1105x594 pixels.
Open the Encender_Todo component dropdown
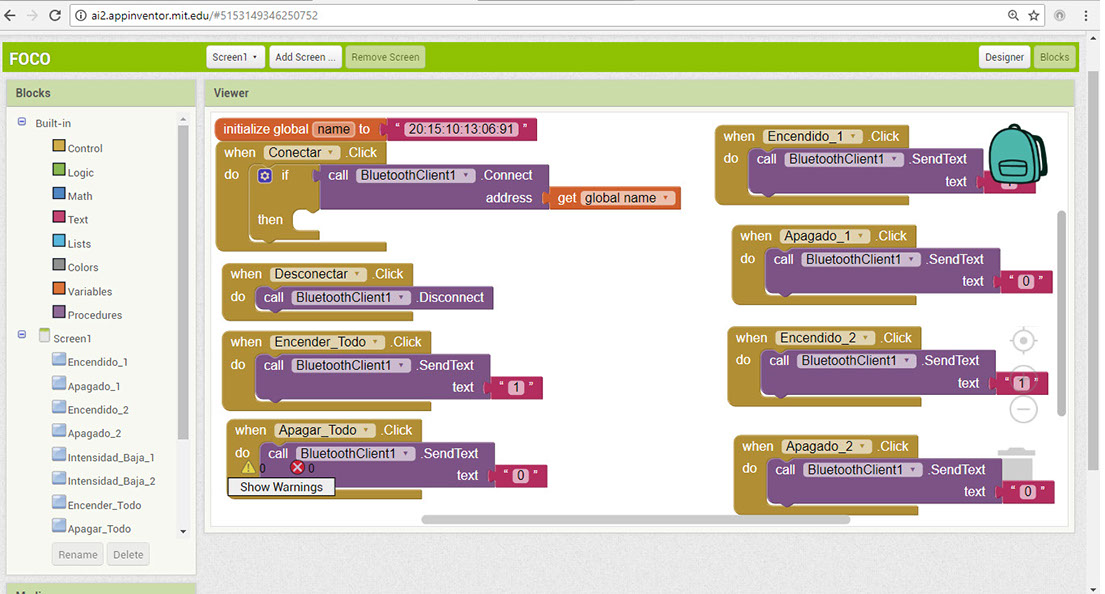tap(375, 342)
